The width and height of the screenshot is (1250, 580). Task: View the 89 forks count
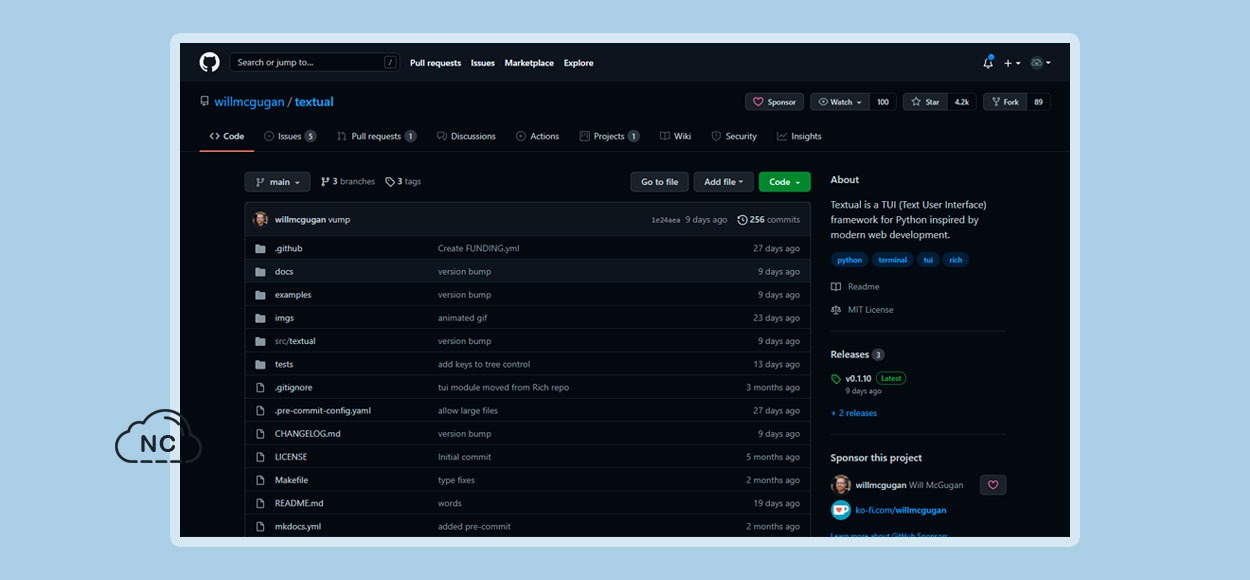(1039, 102)
